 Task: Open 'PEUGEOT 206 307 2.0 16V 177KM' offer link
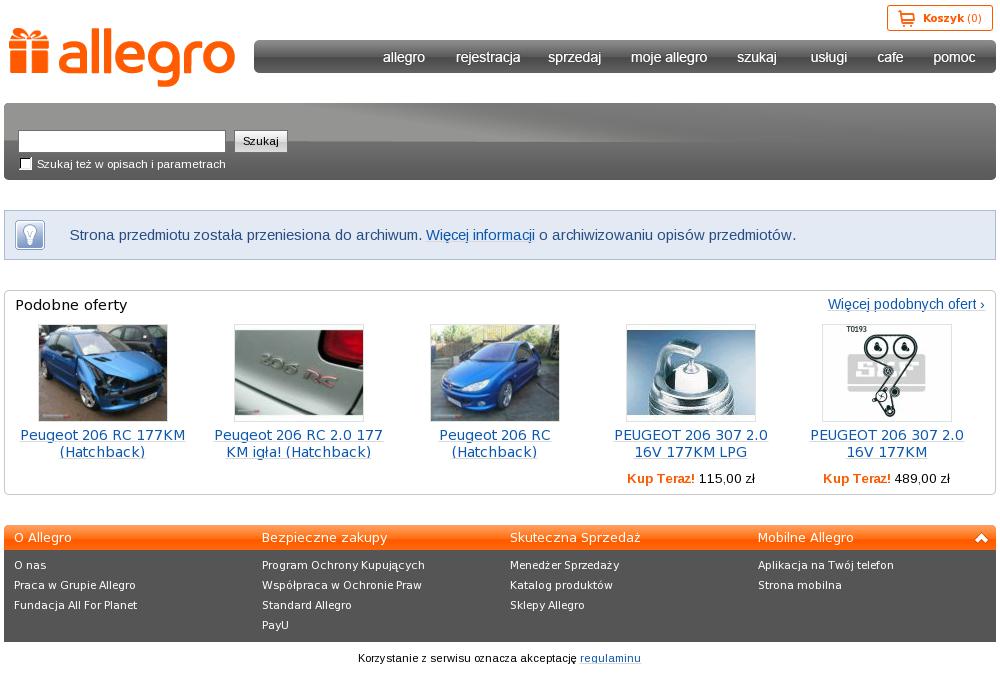coord(887,443)
